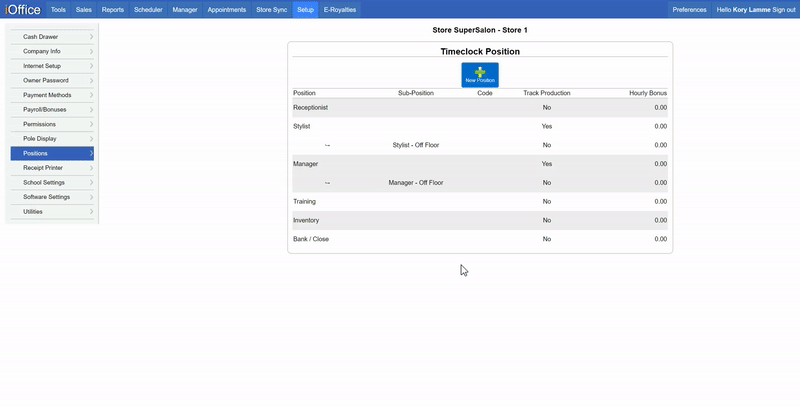This screenshot has width=800, height=406.
Task: Open the Sales menu
Action: tap(84, 10)
